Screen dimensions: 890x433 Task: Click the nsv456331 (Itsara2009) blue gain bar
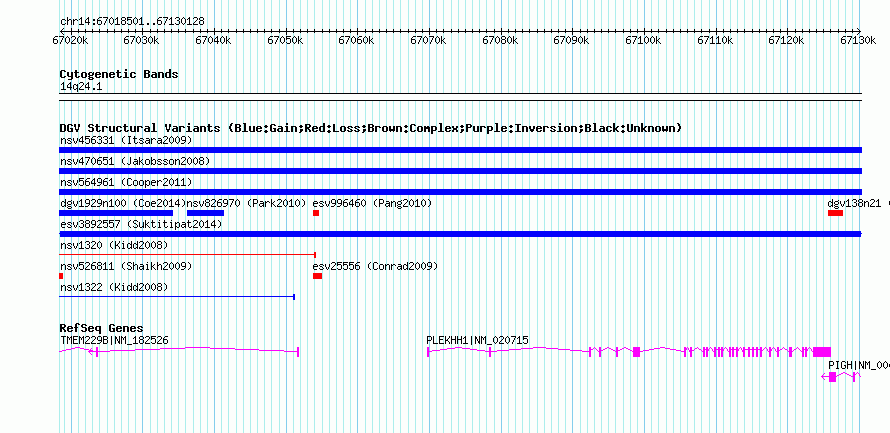click(x=460, y=150)
